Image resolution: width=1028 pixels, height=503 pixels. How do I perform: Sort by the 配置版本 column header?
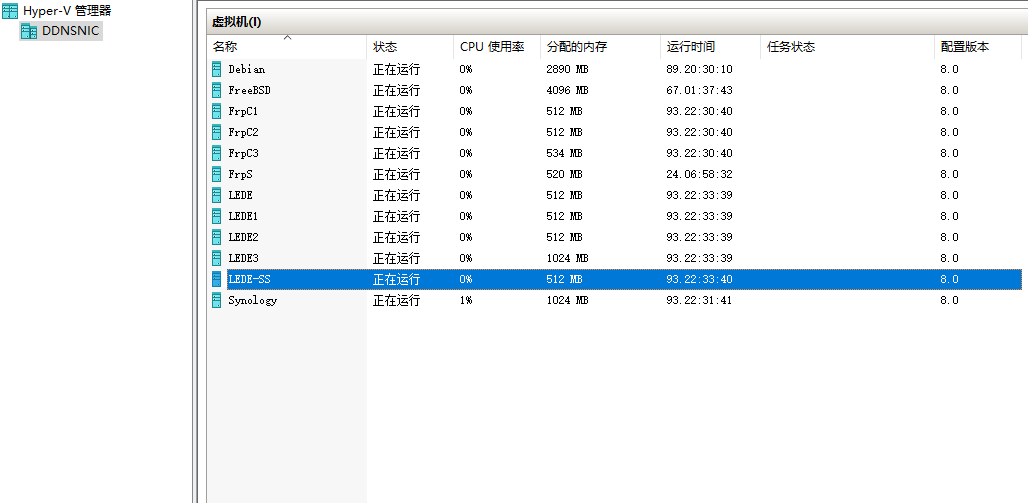(978, 47)
